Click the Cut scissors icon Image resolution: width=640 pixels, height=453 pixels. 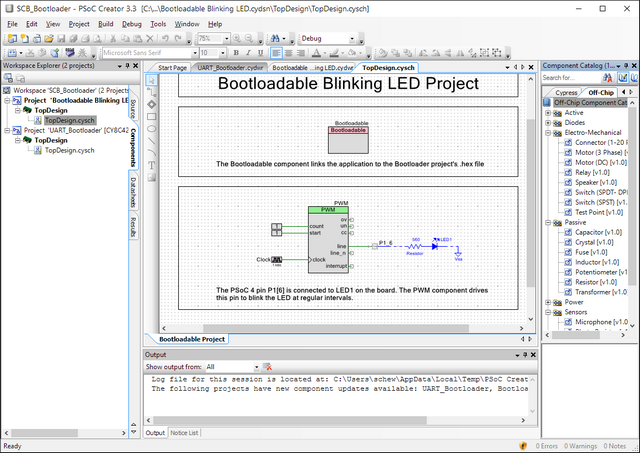[113, 39]
